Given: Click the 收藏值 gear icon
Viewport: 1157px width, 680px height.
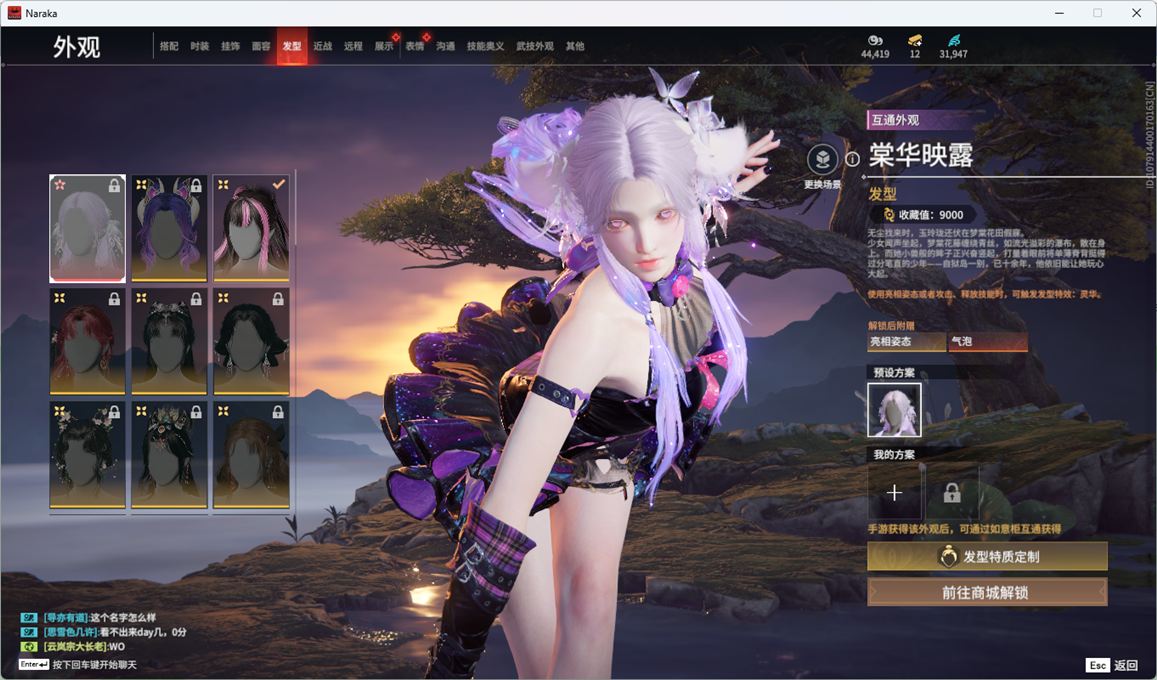Looking at the screenshot, I should coord(888,215).
